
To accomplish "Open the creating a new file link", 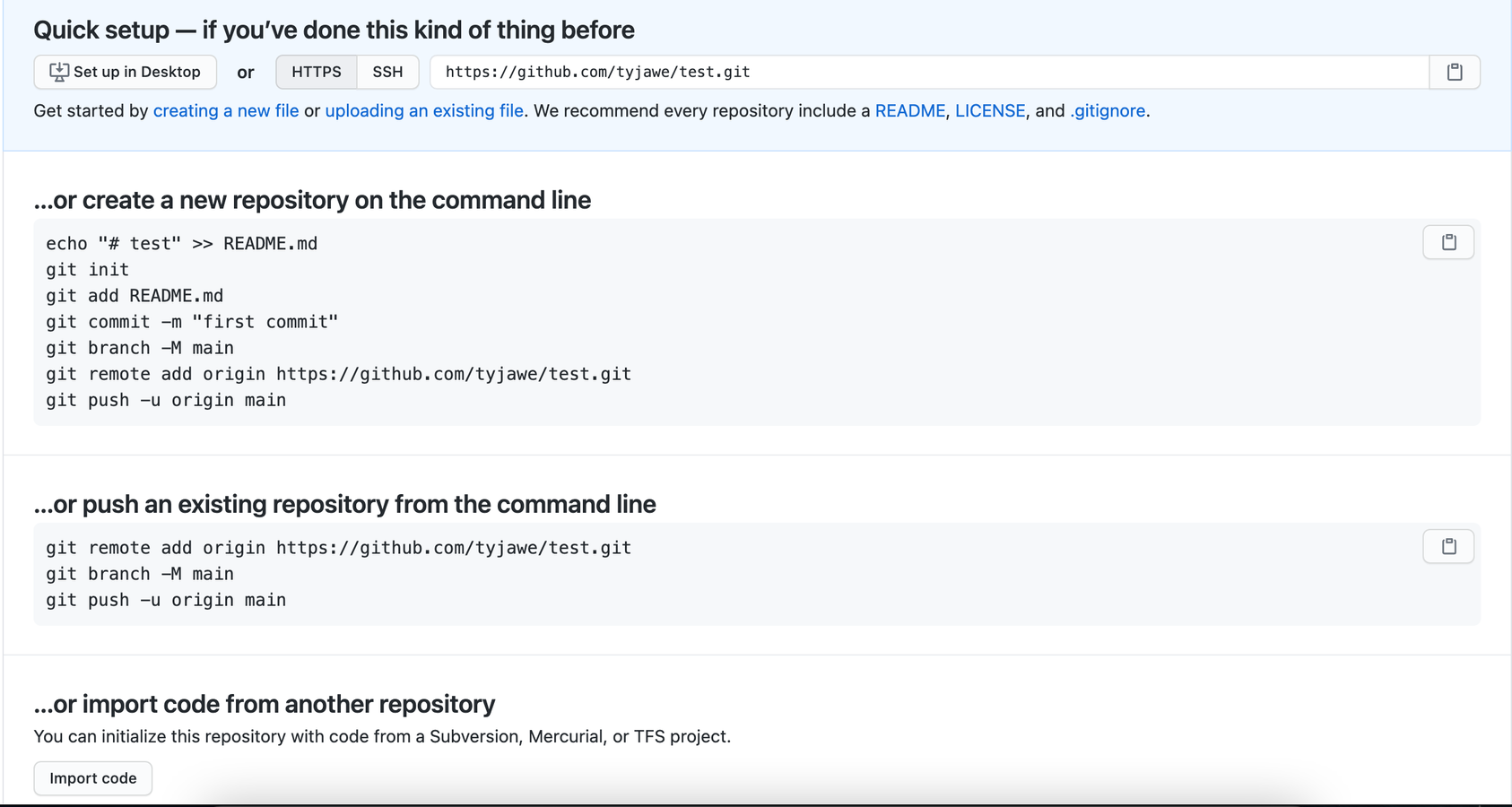I will click(226, 110).
